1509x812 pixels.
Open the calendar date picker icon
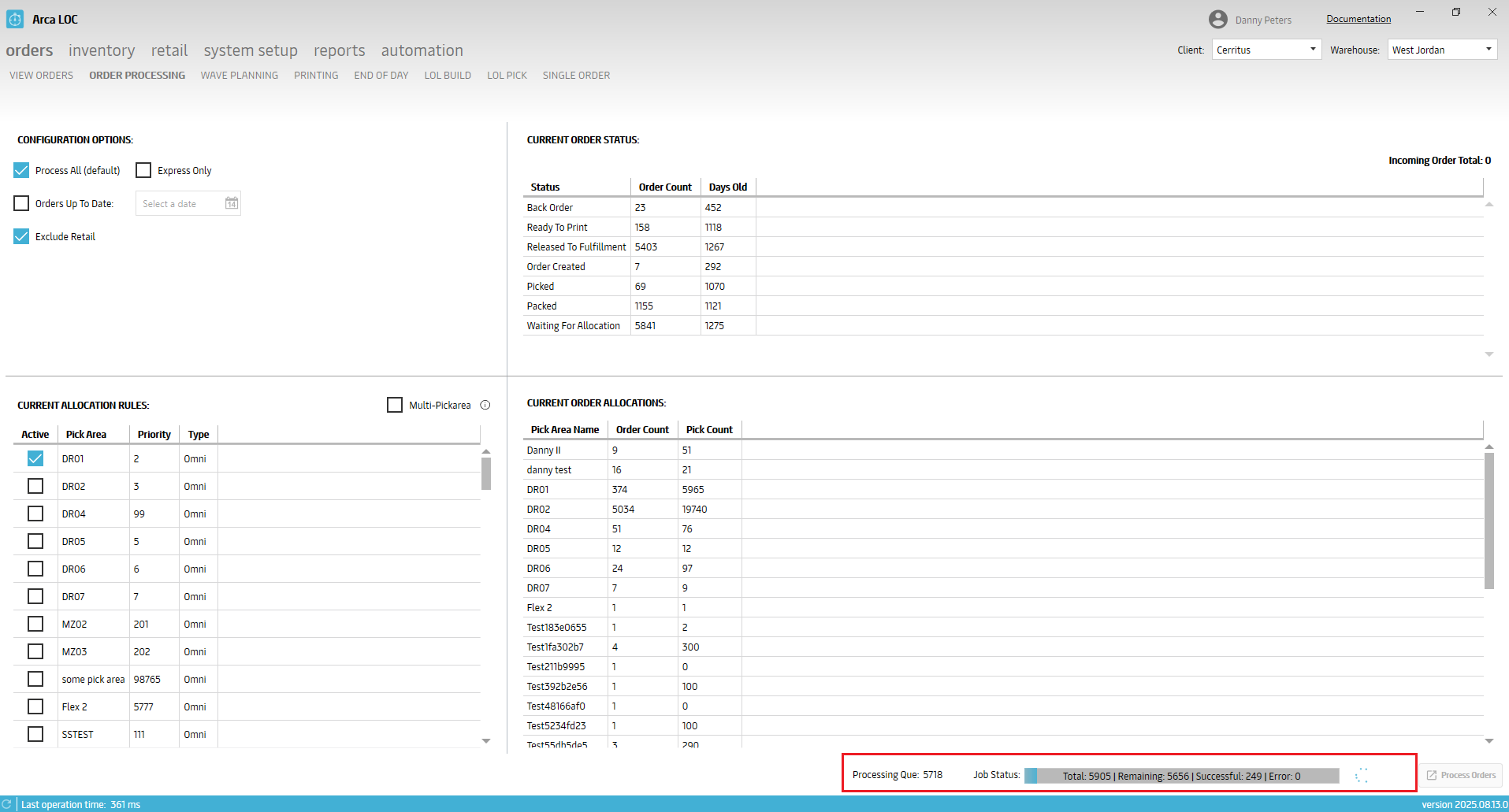(231, 203)
